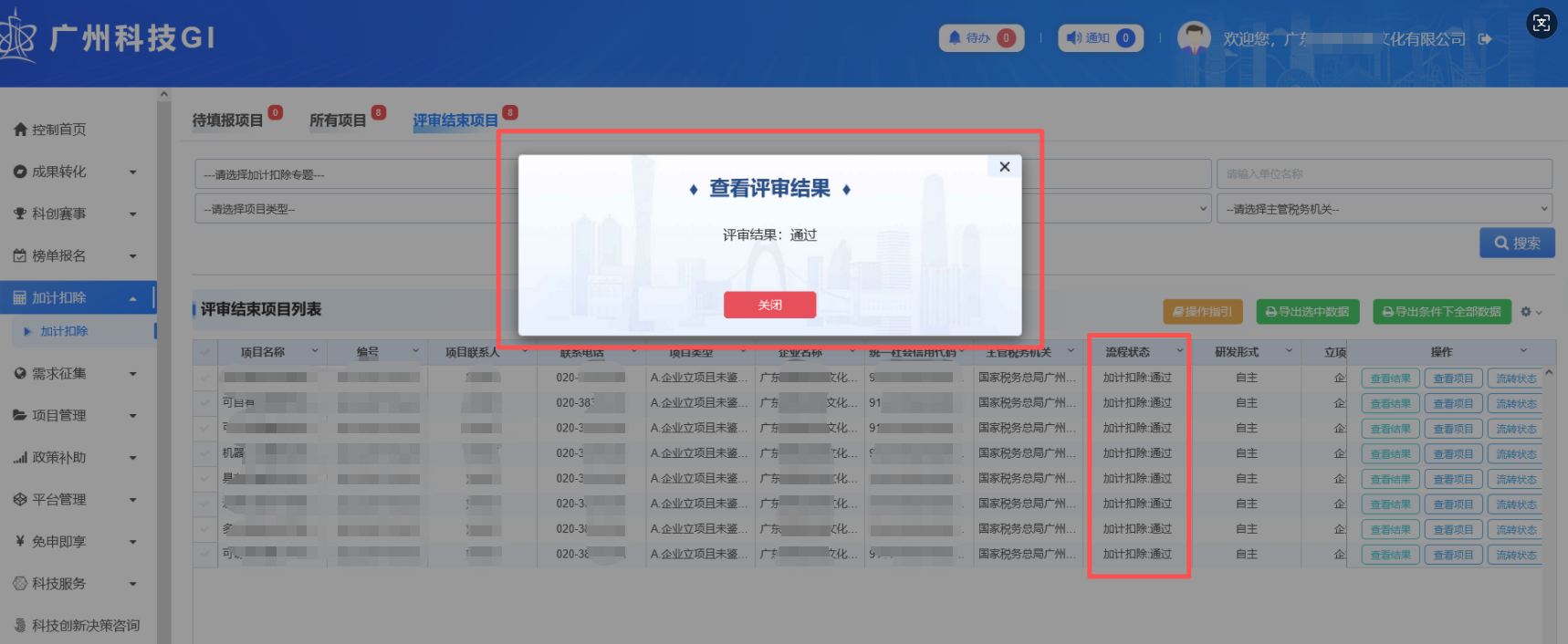Screen dimensions: 1568x644
Task: Click the logout icon beside company name
Action: [x=1485, y=39]
